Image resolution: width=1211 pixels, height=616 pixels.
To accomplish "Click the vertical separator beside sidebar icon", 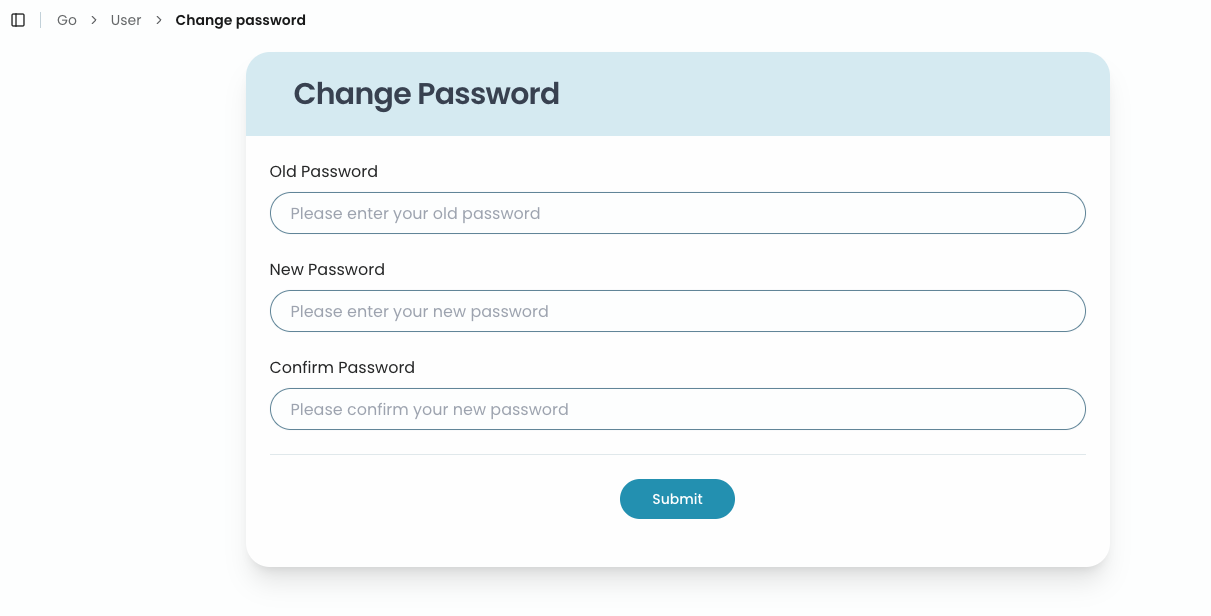I will pyautogui.click(x=41, y=20).
